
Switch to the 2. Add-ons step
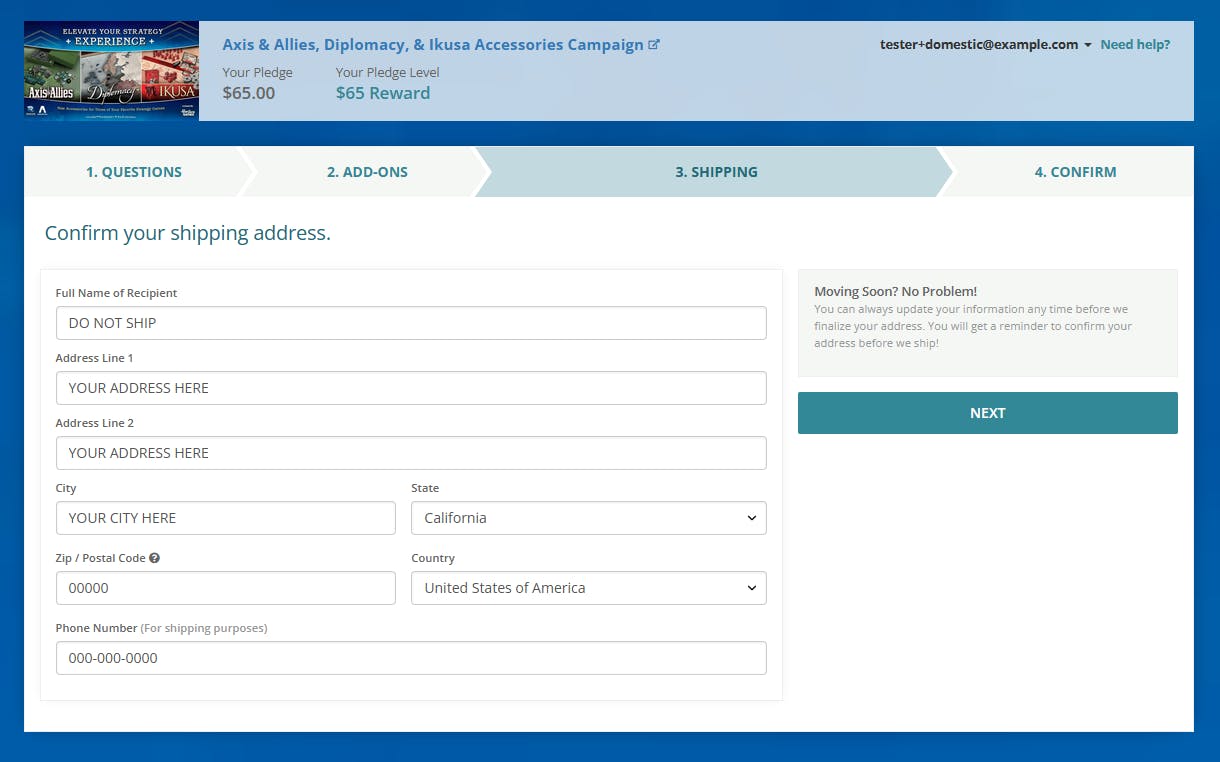tap(367, 172)
